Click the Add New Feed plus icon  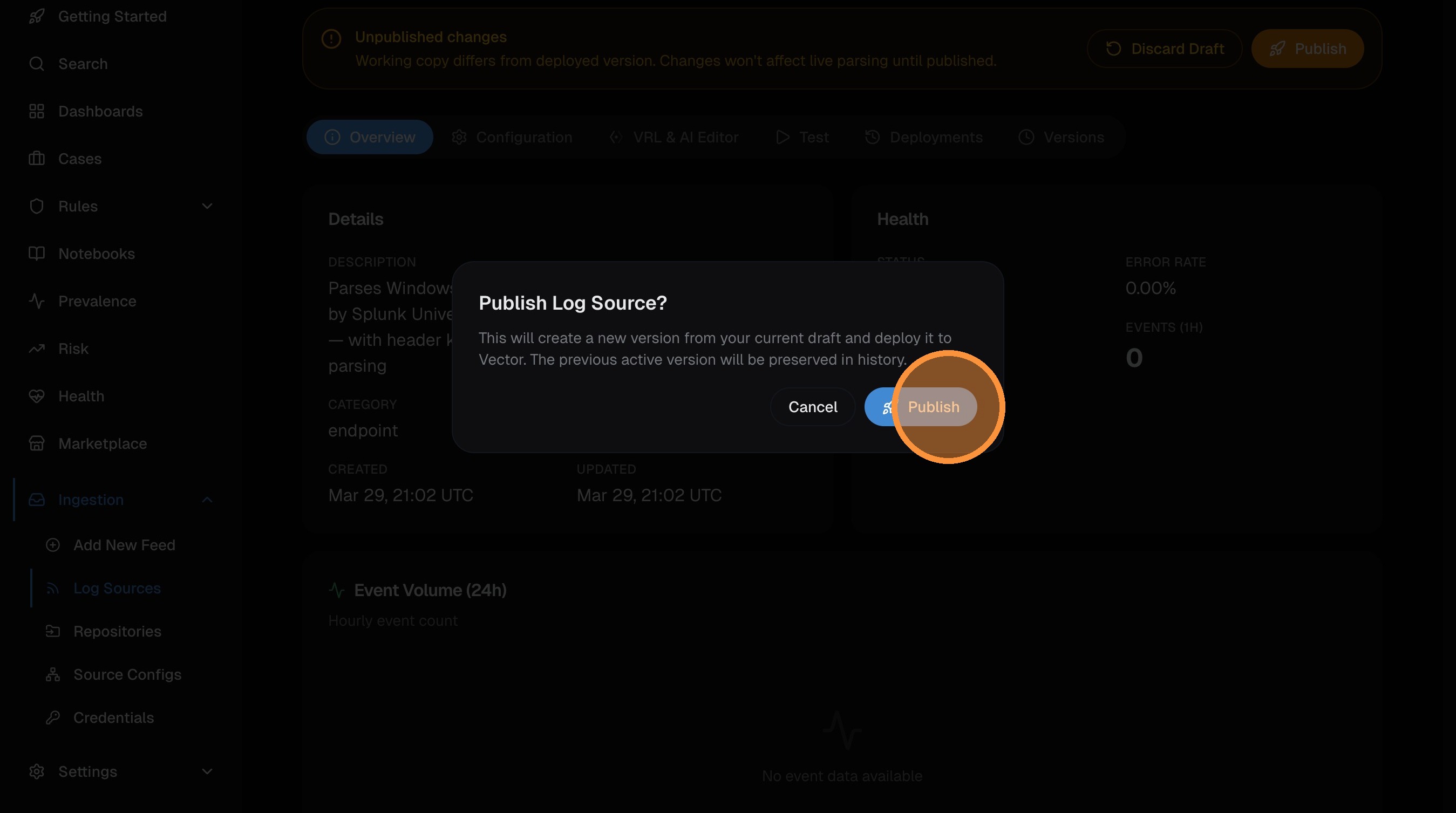pyautogui.click(x=52, y=545)
